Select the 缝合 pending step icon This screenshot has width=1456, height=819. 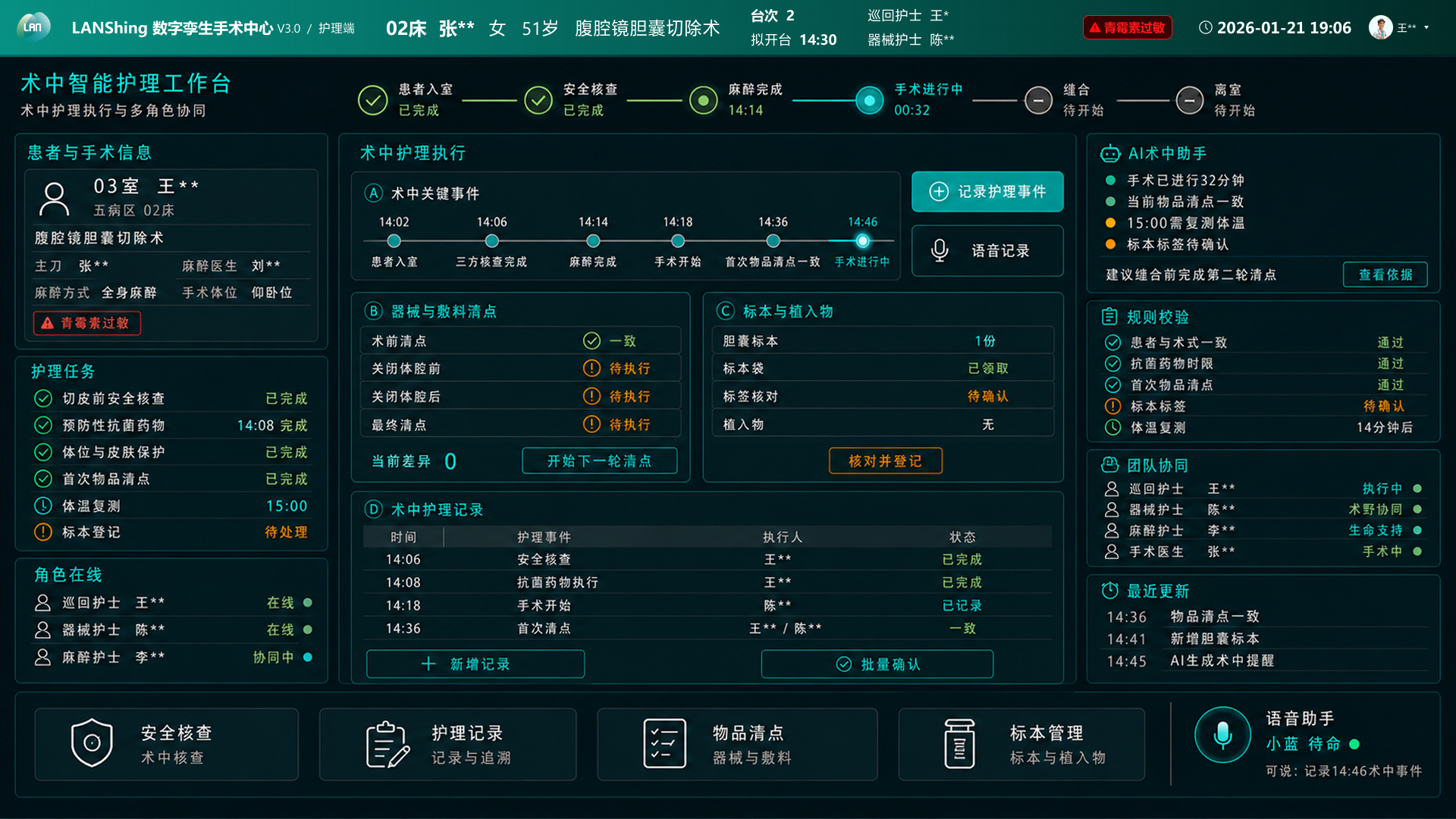[1038, 100]
